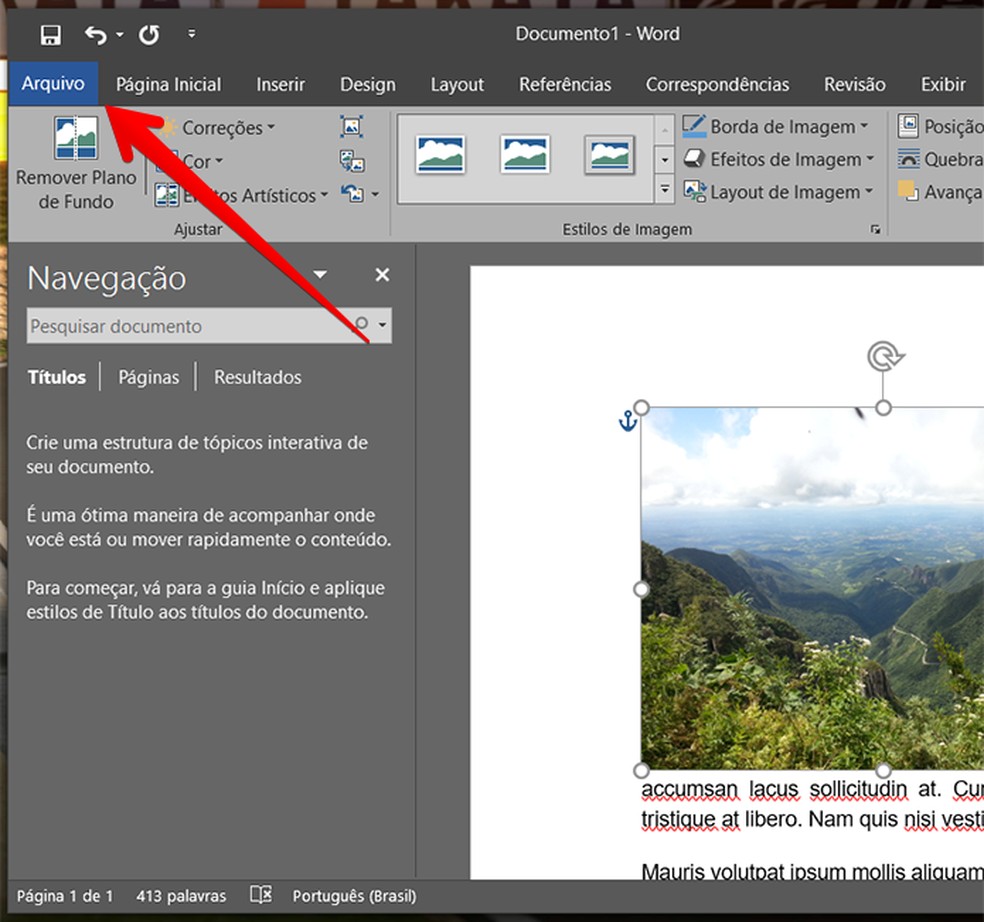Switch to the Inserir ribbon tab
This screenshot has width=984, height=922.
280,85
